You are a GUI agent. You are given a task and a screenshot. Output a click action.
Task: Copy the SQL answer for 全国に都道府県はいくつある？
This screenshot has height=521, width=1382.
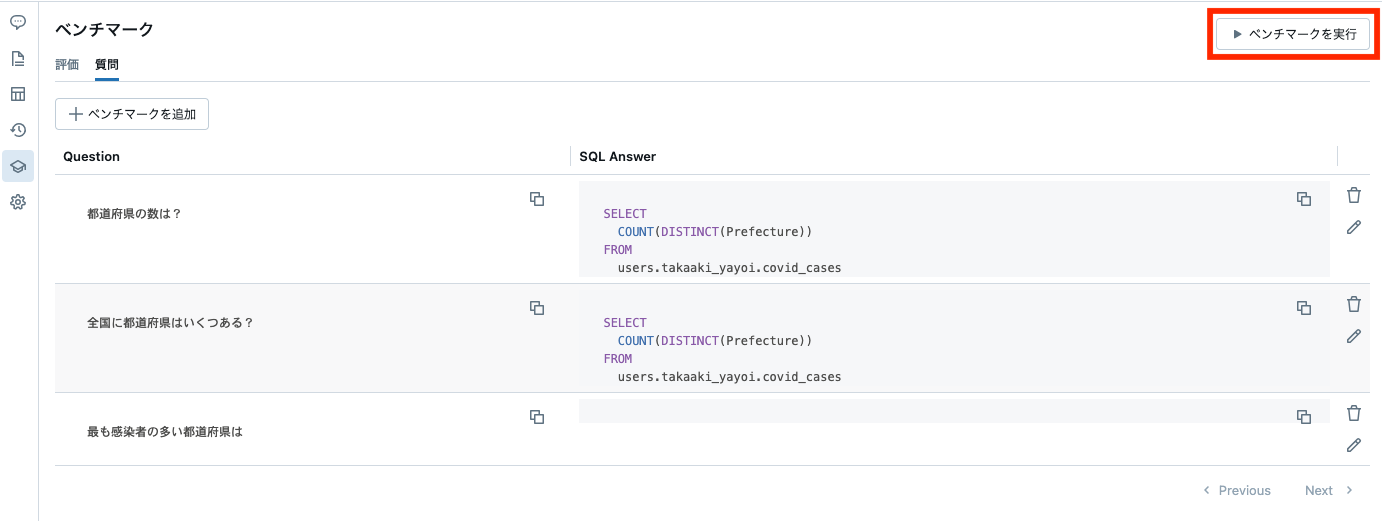click(x=1304, y=308)
